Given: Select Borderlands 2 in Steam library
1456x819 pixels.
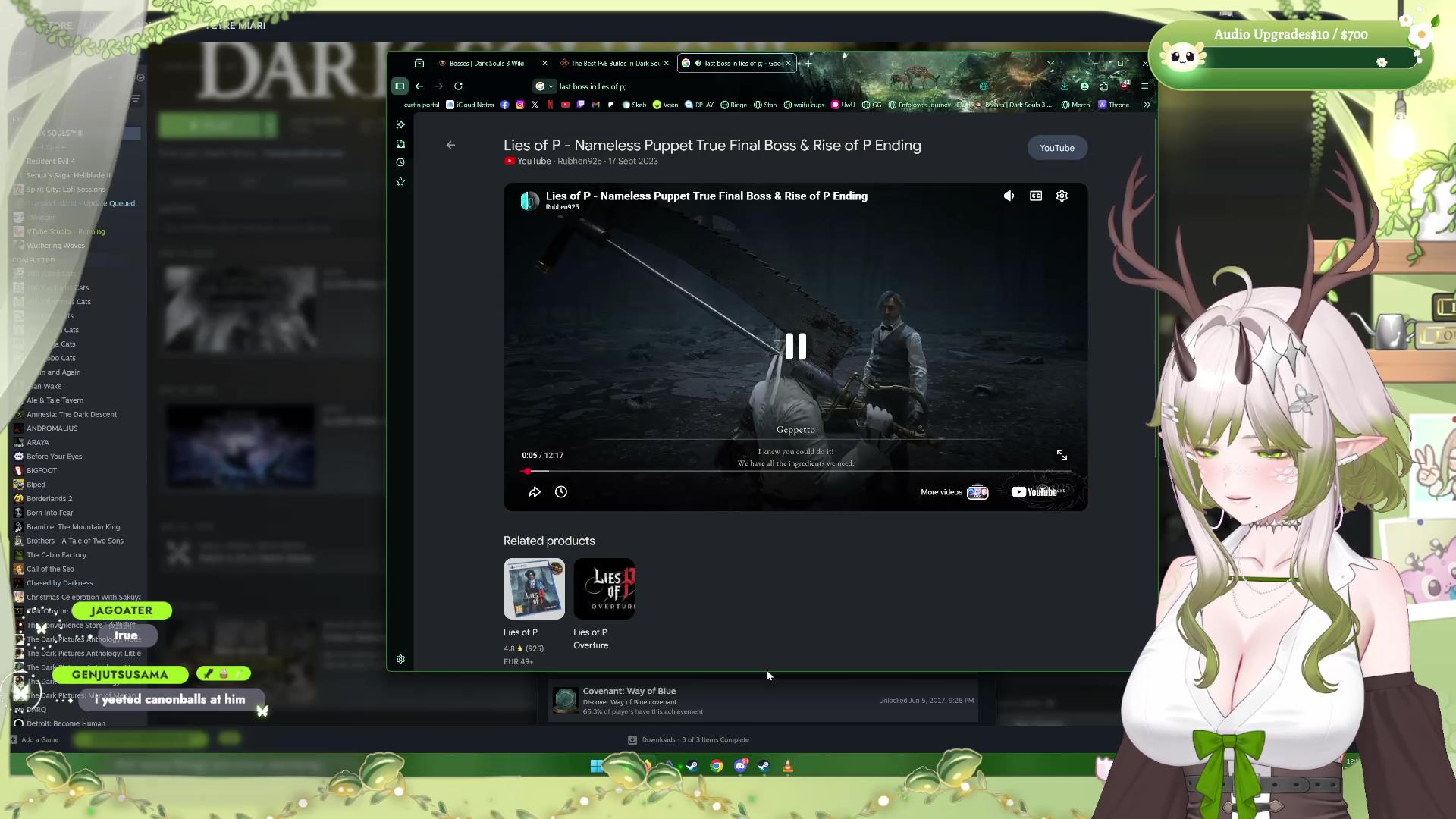Looking at the screenshot, I should coord(49,499).
